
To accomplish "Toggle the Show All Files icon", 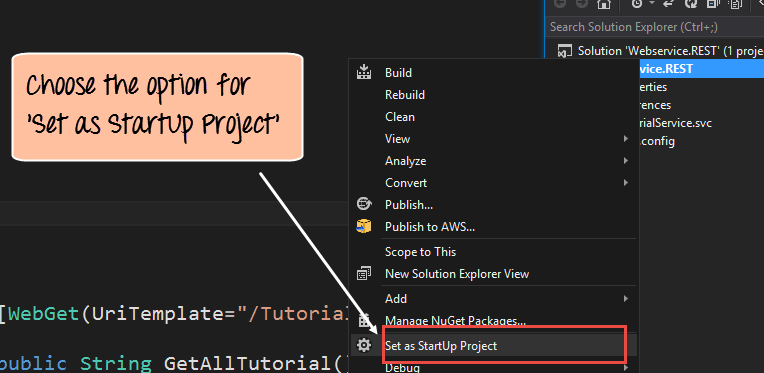I will [735, 4].
